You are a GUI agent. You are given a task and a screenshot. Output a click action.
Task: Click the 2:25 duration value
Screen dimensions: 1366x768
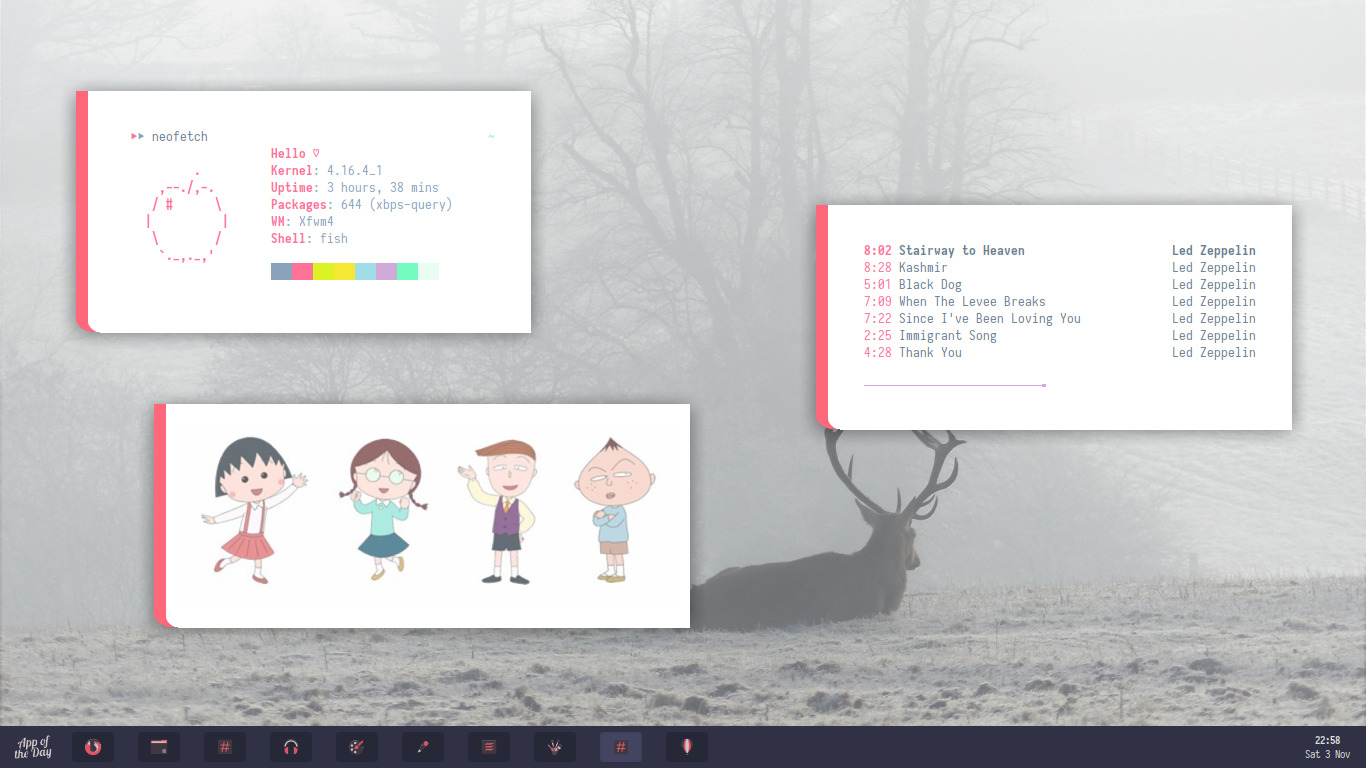click(877, 336)
